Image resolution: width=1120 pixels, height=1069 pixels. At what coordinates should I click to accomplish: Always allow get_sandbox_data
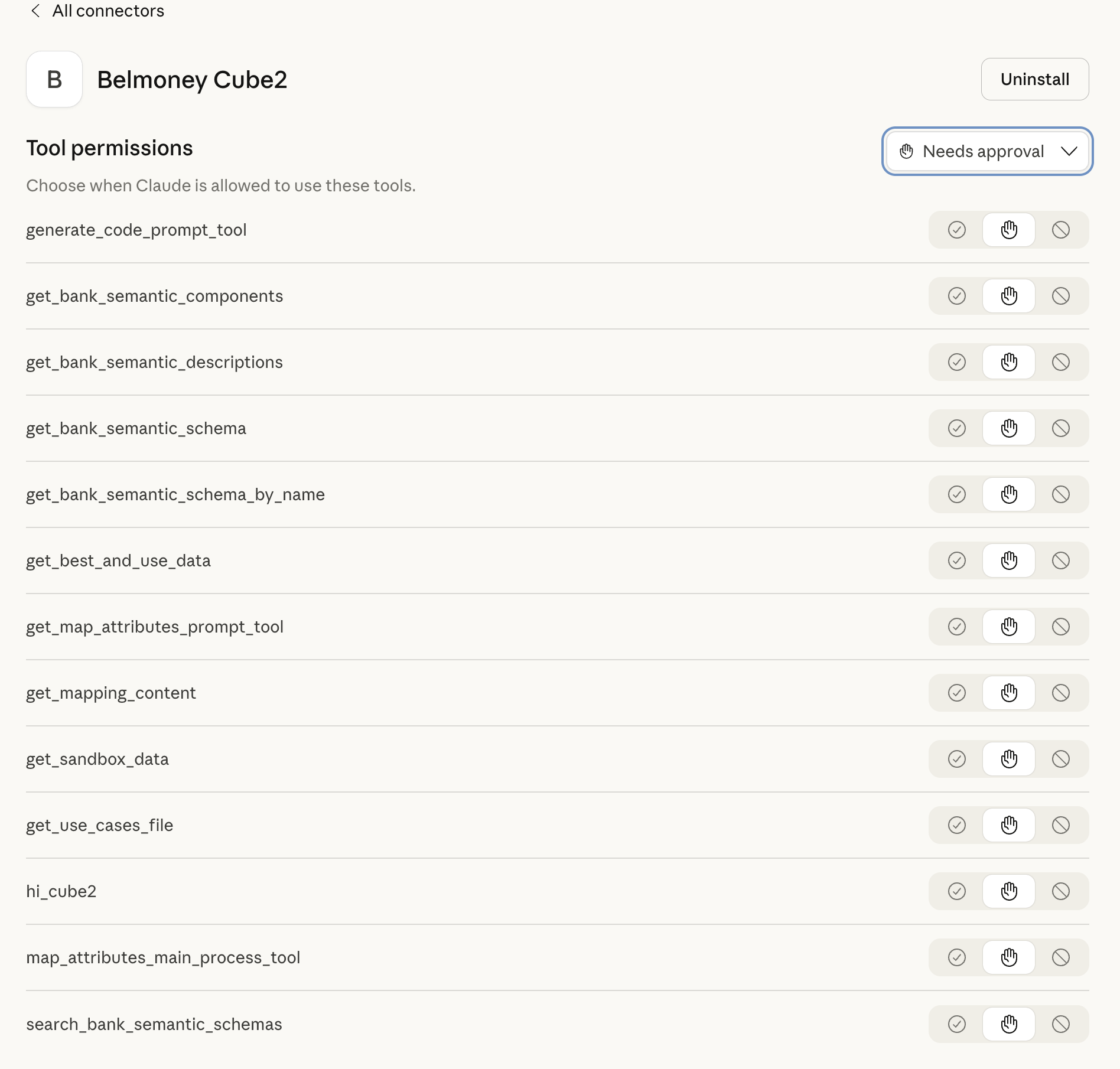point(957,760)
